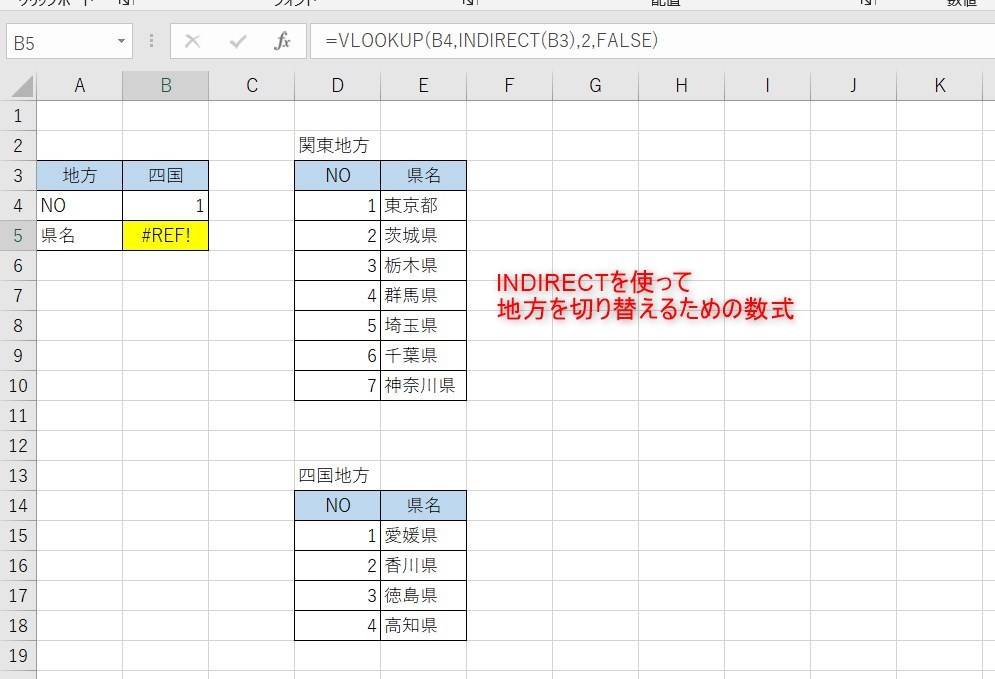The image size is (995, 679).
Task: Click the 埼玉県 cell
Action: [x=423, y=326]
